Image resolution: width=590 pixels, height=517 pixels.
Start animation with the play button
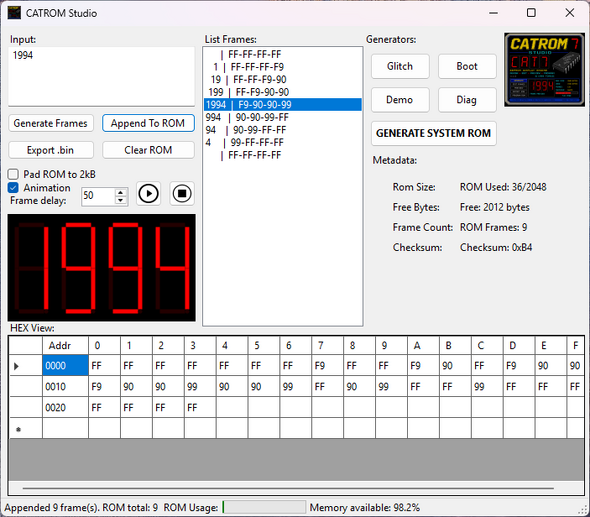(148, 194)
